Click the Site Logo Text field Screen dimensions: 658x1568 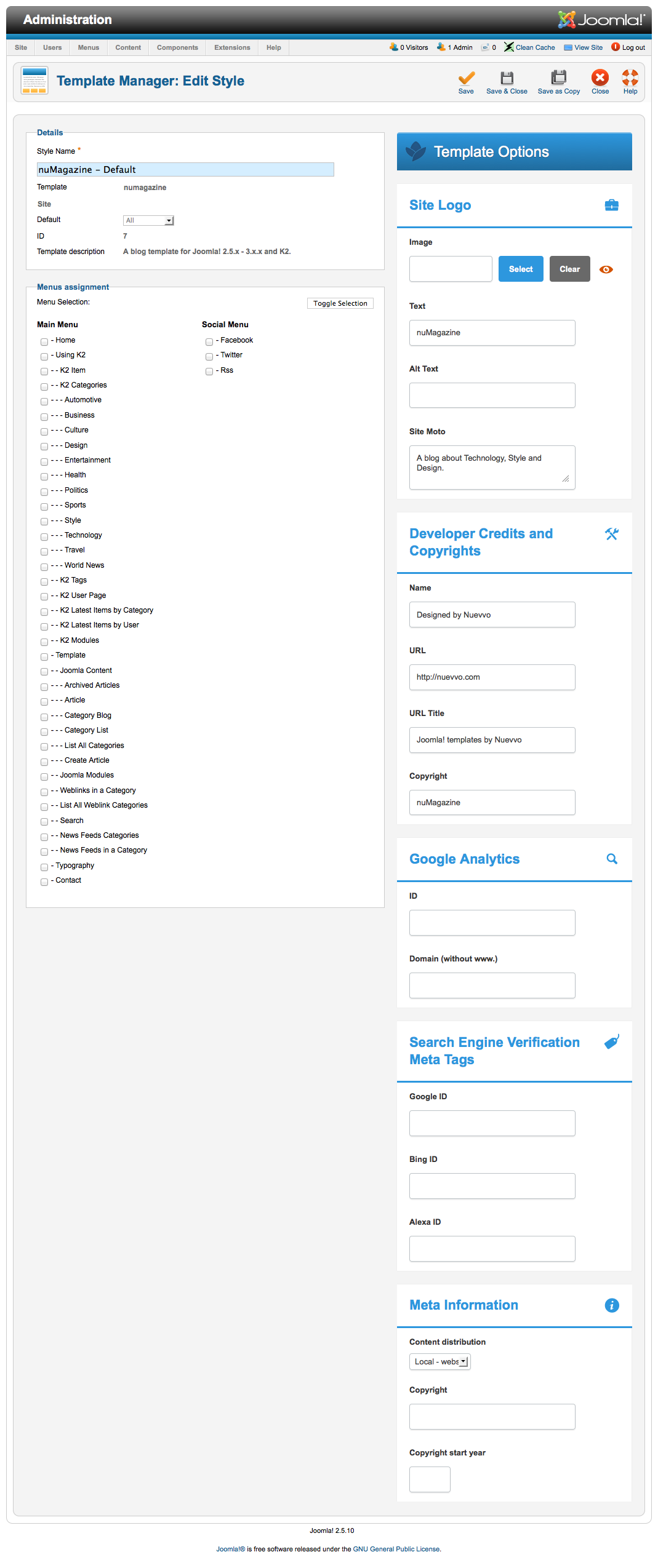tap(492, 333)
